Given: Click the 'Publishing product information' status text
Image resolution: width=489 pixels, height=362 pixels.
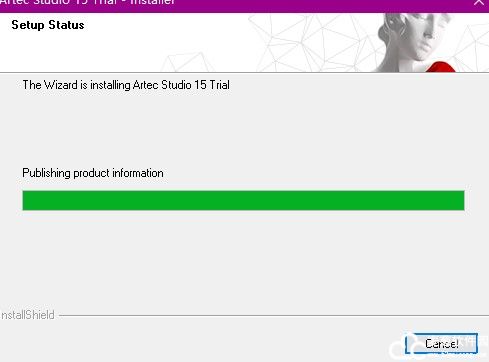Looking at the screenshot, I should tap(93, 173).
